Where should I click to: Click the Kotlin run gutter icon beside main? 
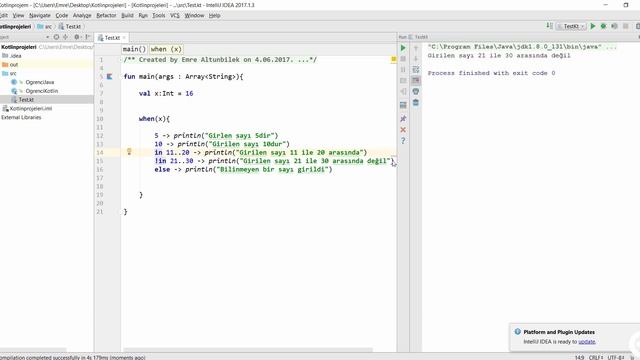tap(109, 76)
